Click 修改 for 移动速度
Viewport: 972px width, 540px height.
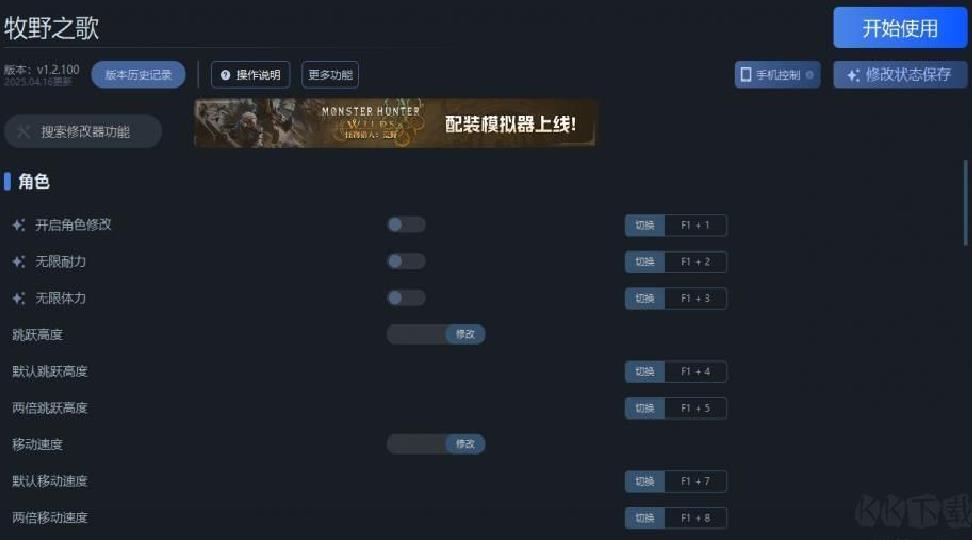pyautogui.click(x=465, y=444)
